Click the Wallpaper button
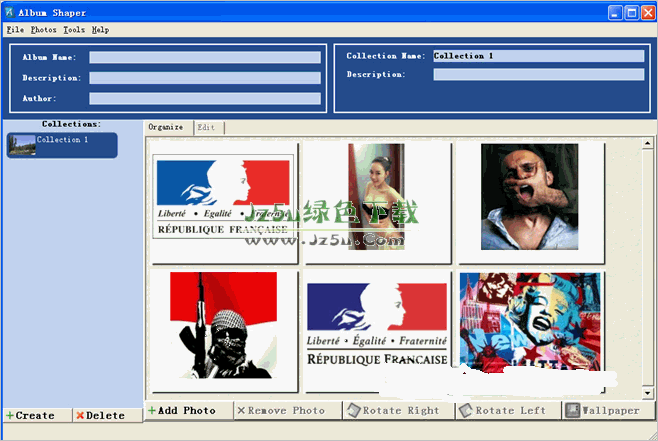Viewport: 658px width, 441px height. coord(609,410)
